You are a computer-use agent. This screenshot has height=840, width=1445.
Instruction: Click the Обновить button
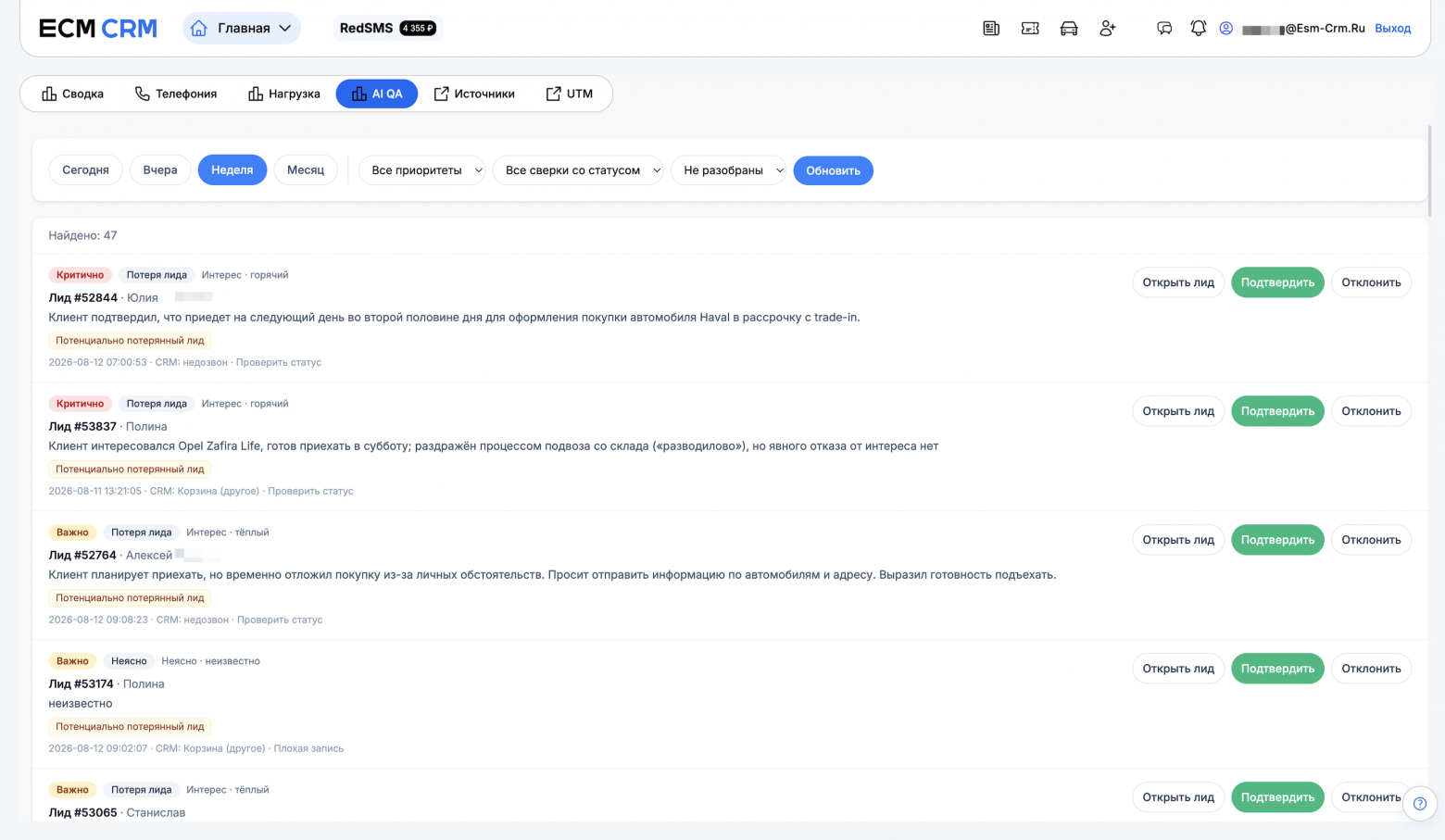pyautogui.click(x=833, y=170)
